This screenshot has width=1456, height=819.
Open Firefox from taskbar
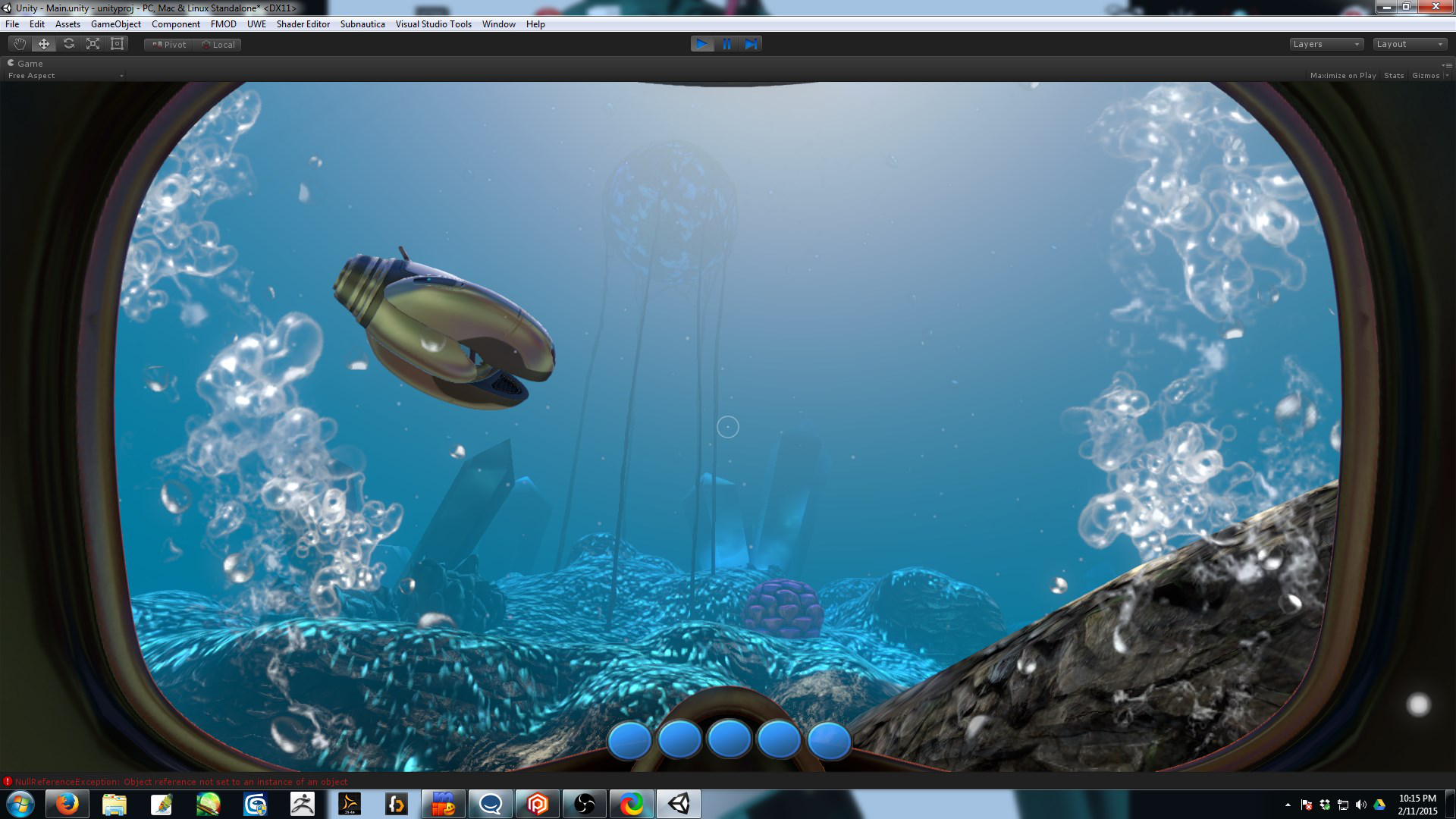click(x=67, y=804)
